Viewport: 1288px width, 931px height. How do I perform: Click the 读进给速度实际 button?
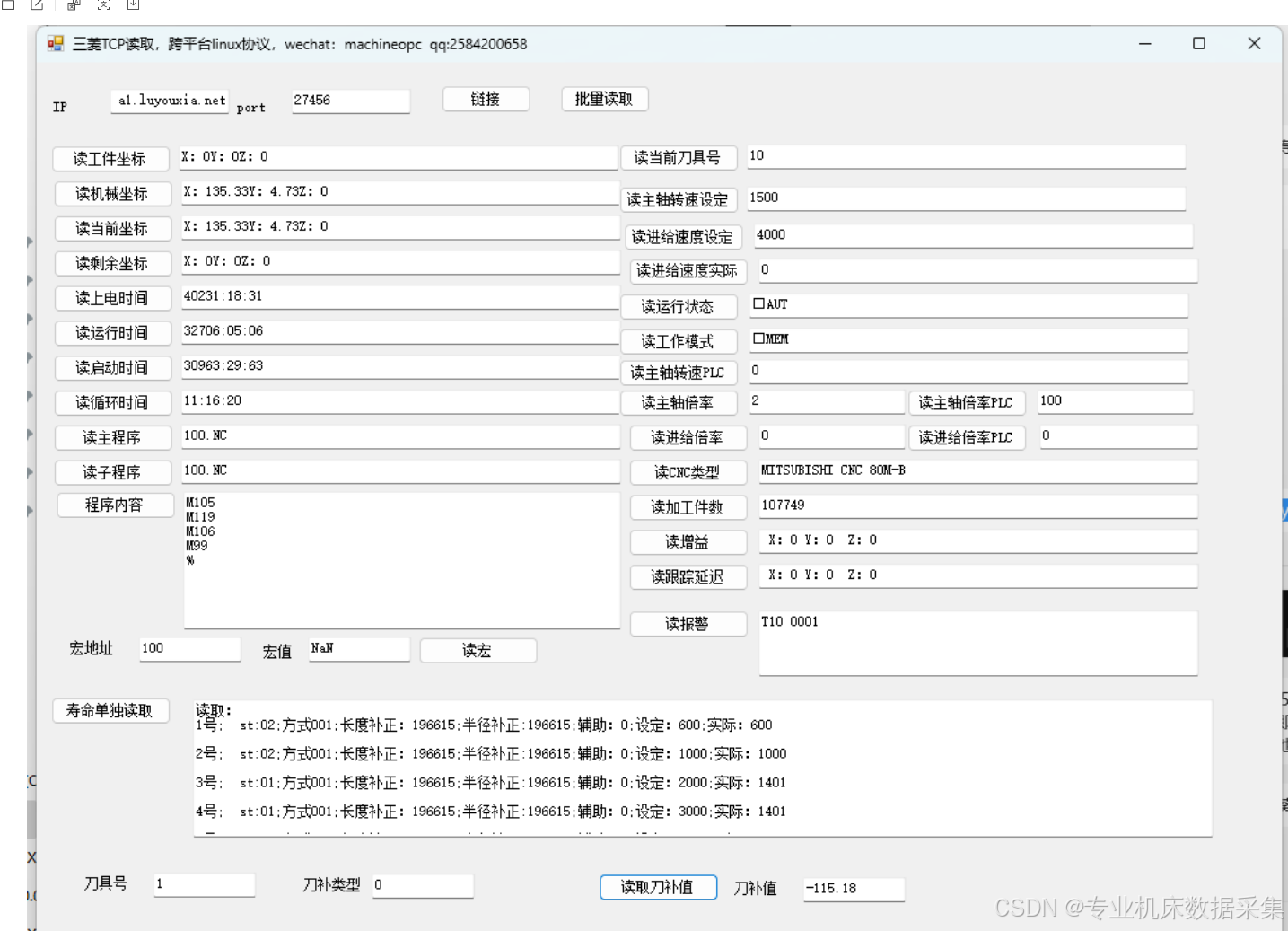(688, 271)
